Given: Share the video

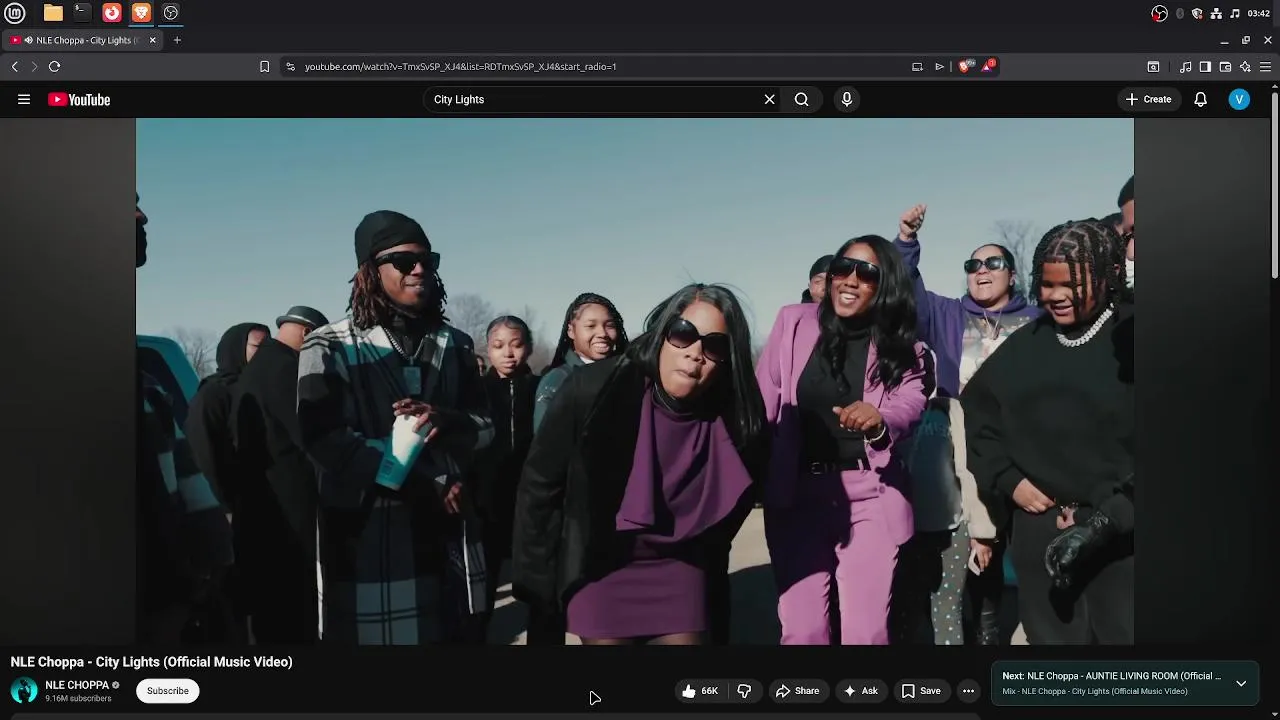Looking at the screenshot, I should [x=797, y=691].
